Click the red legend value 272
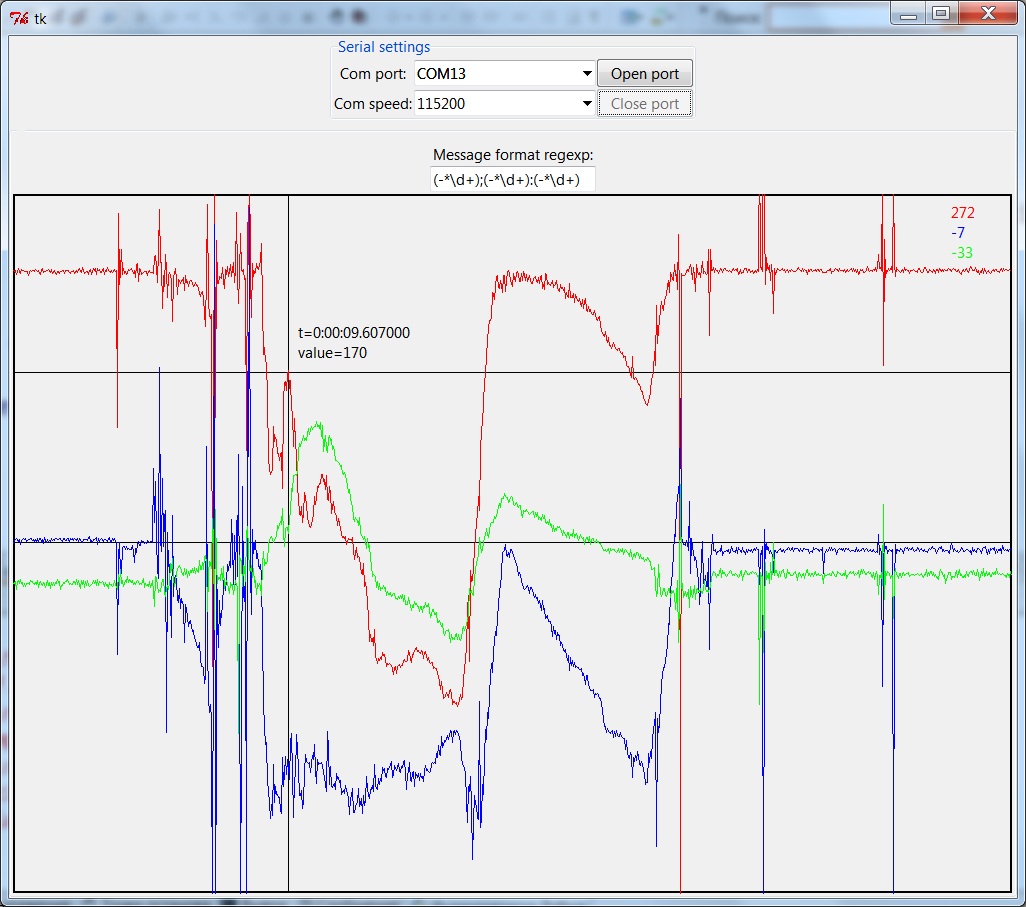 pyautogui.click(x=962, y=213)
